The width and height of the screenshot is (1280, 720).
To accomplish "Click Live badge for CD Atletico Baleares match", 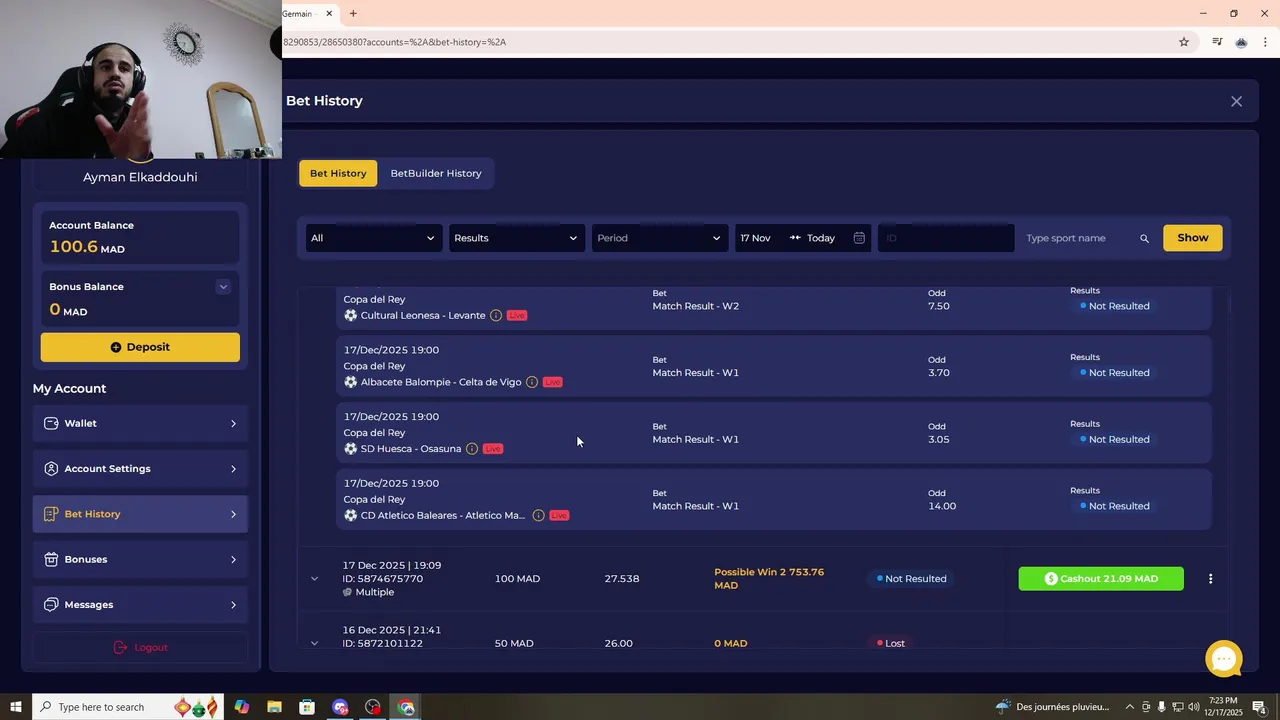I will point(559,516).
